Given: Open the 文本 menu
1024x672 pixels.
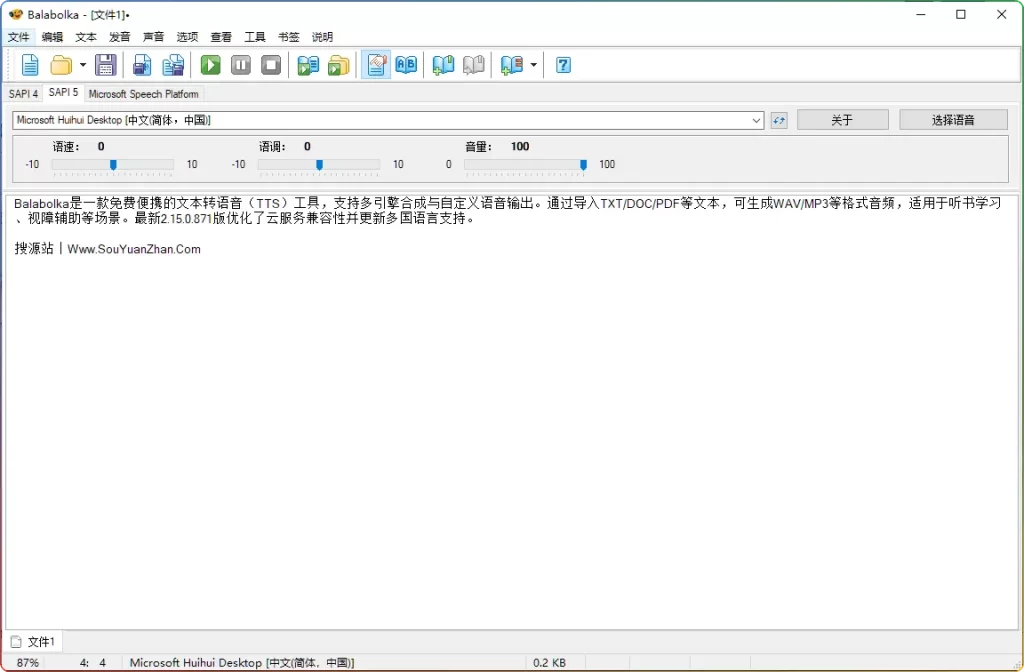Looking at the screenshot, I should (86, 37).
